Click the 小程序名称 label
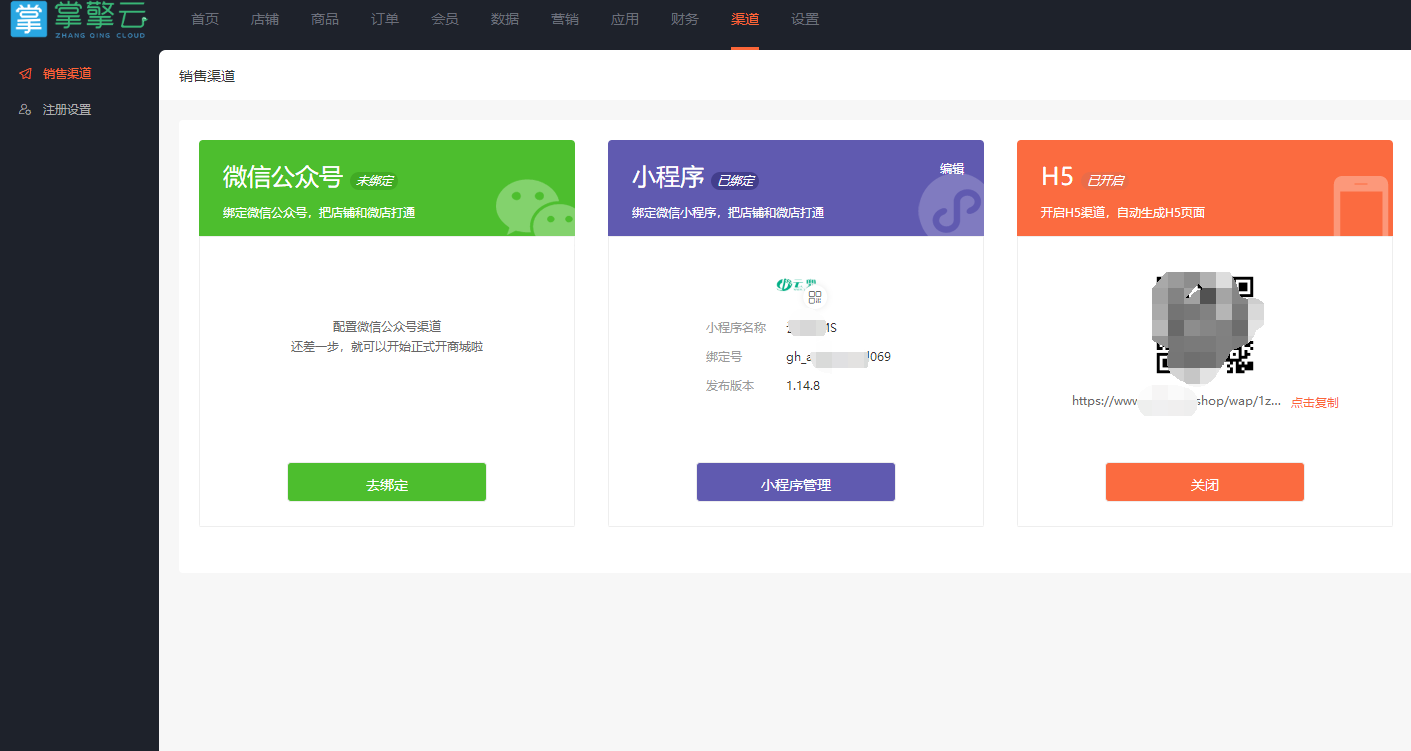Viewport: 1411px width, 751px height. 736,328
